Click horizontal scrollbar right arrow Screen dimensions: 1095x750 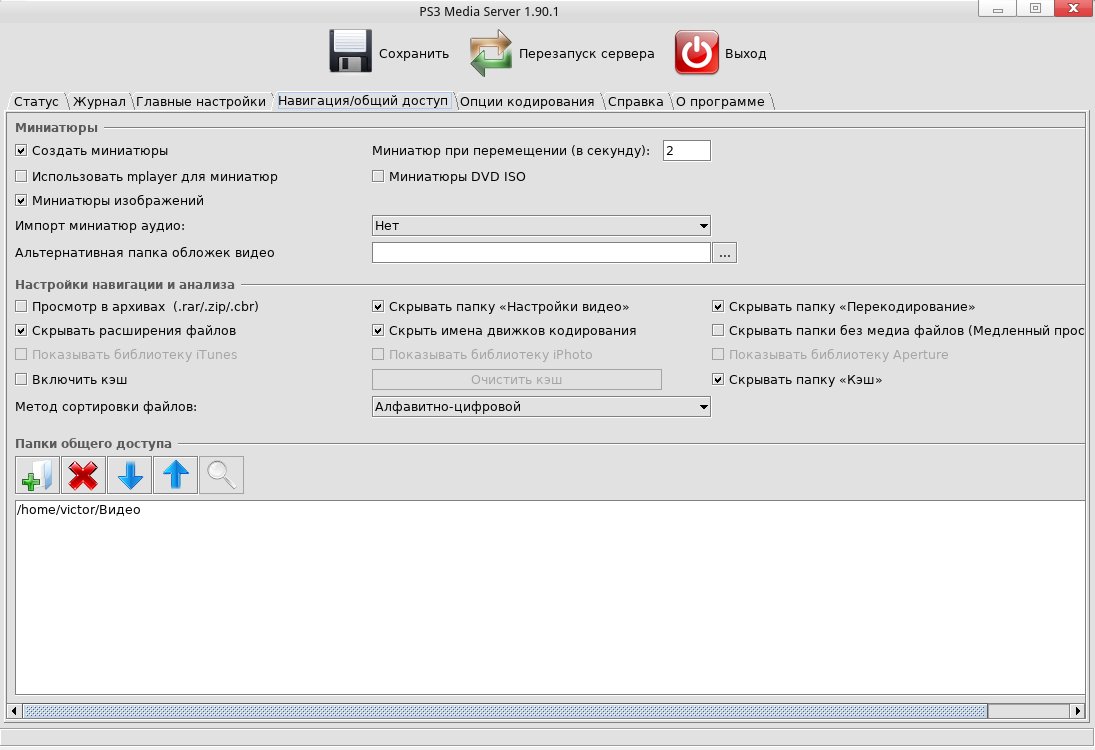tap(1078, 711)
